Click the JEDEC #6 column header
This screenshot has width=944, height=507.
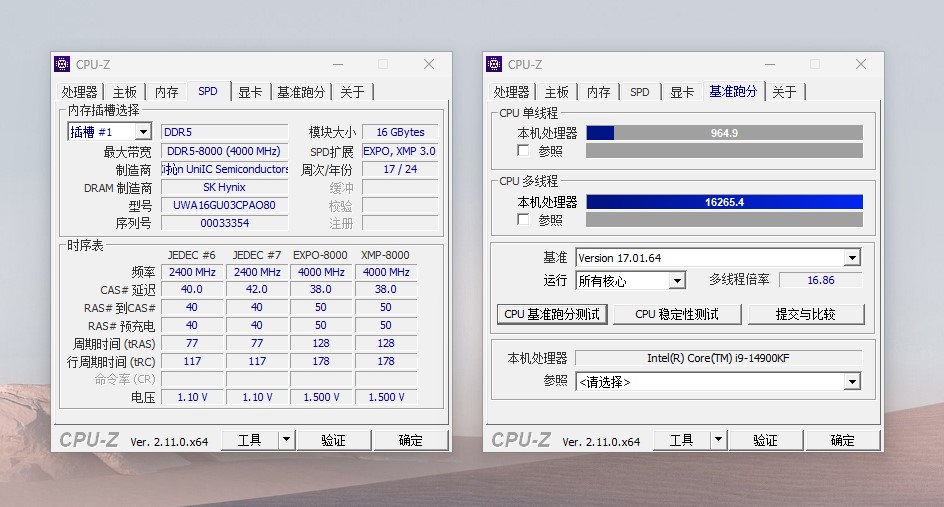click(x=191, y=255)
